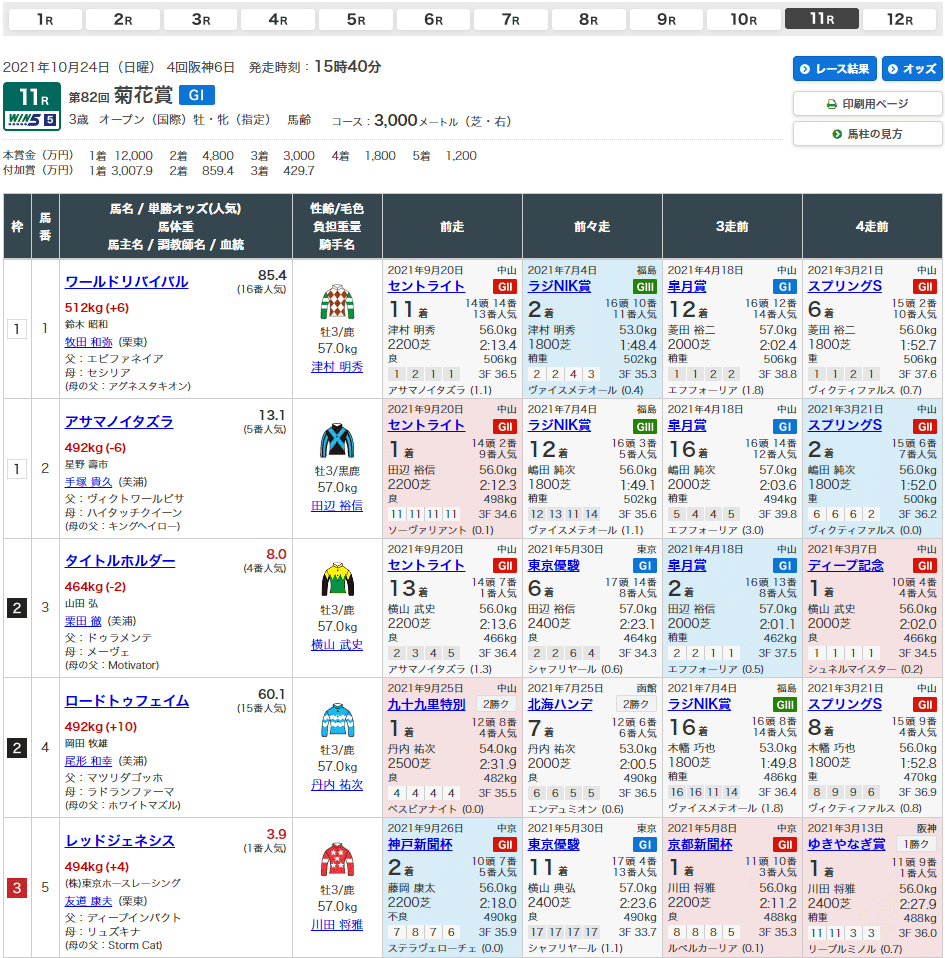This screenshot has height=958, width=945.
Task: Open jockey 川田 将雅 page
Action: [337, 925]
